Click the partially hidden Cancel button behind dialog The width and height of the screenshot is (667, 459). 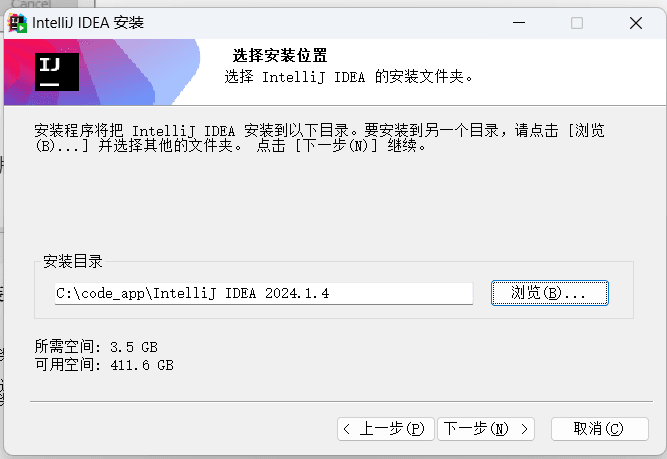(x=30, y=5)
